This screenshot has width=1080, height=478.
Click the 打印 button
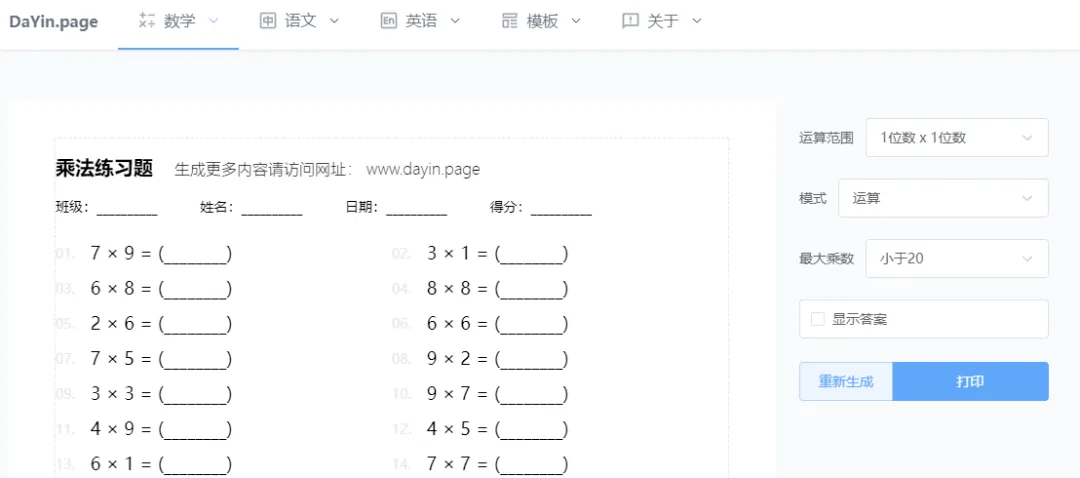point(970,382)
